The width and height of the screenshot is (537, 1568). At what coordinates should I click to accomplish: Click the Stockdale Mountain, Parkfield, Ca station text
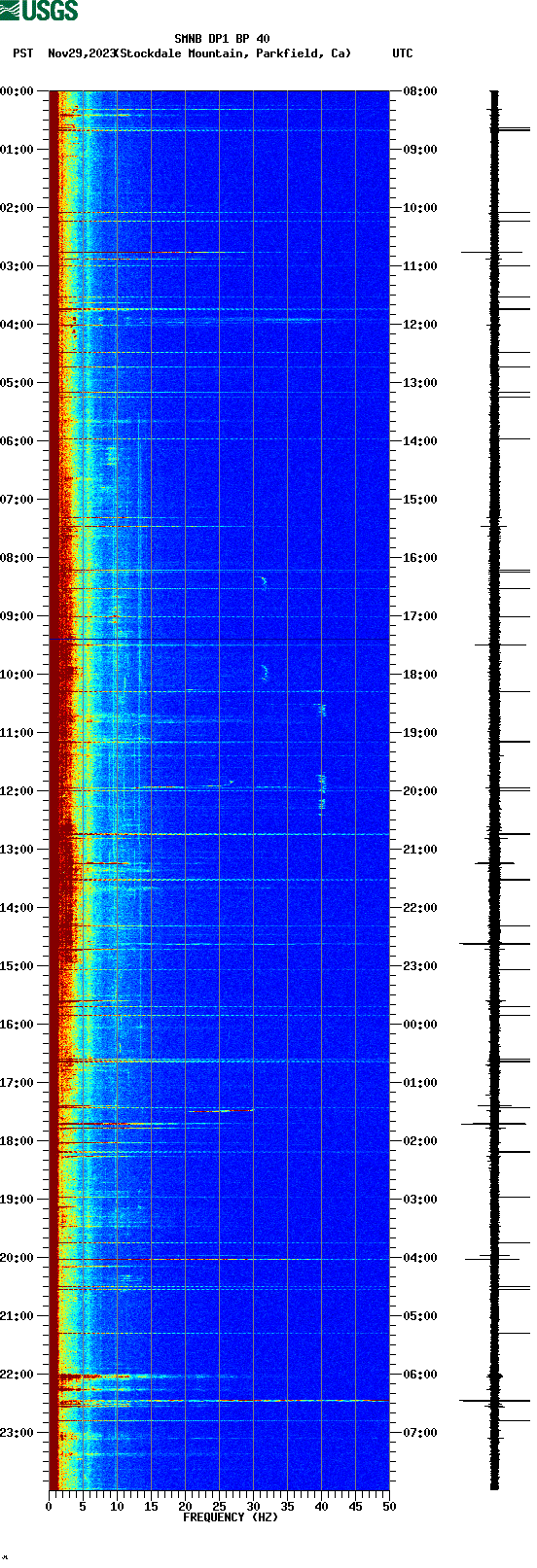coord(233,53)
